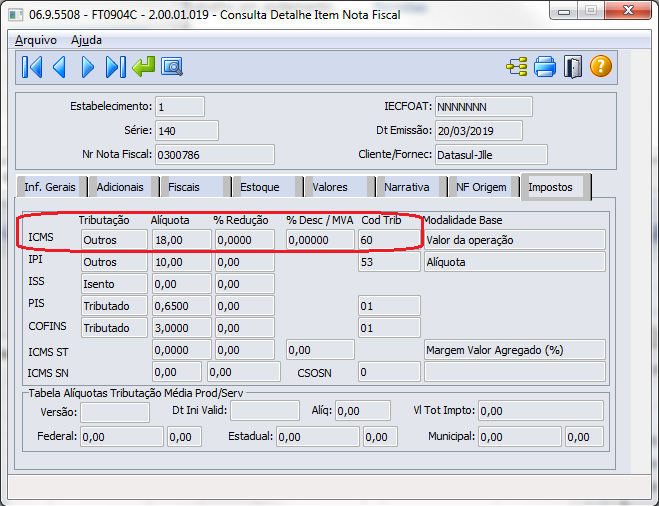The image size is (659, 506).
Task: Switch to the Estoque tab
Action: 268,187
